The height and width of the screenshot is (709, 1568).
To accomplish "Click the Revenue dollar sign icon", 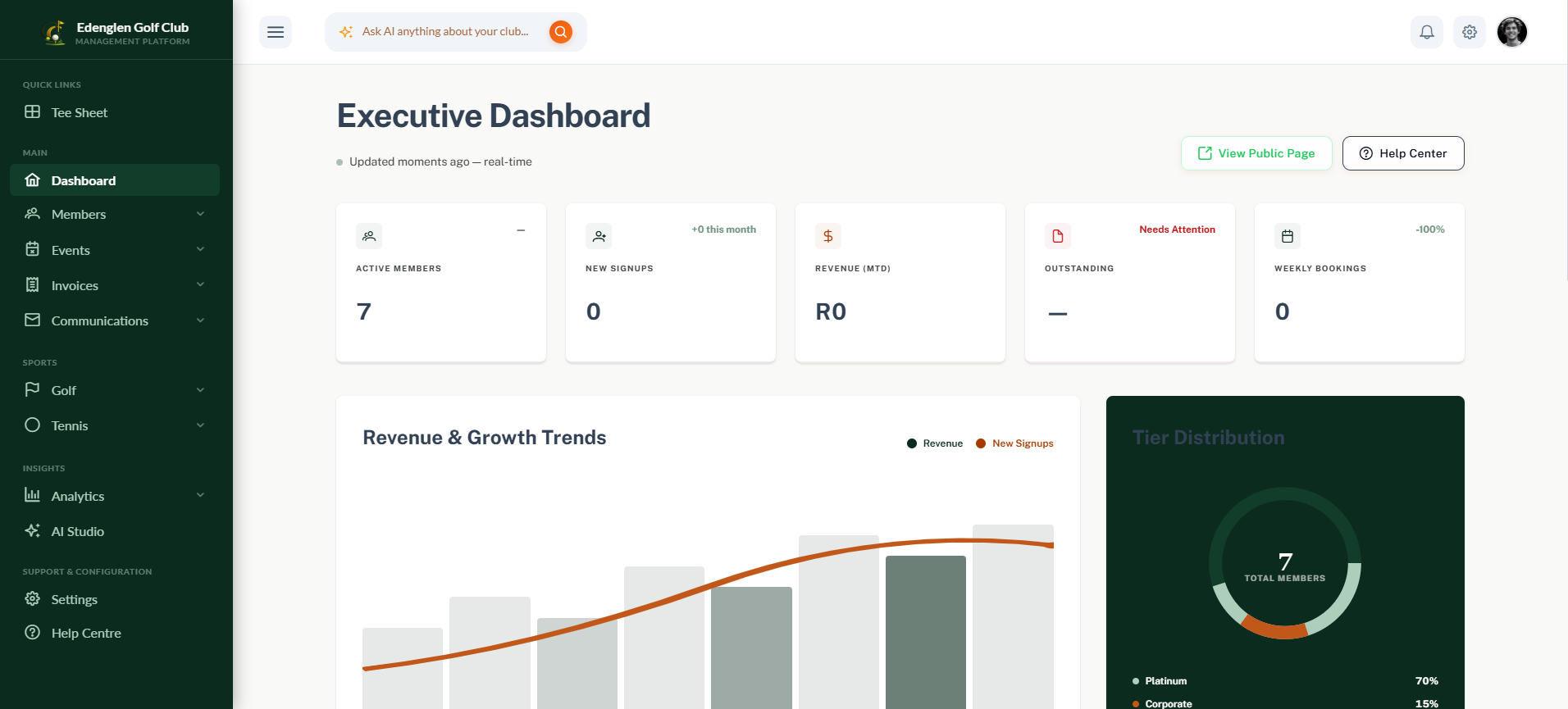I will [x=828, y=236].
